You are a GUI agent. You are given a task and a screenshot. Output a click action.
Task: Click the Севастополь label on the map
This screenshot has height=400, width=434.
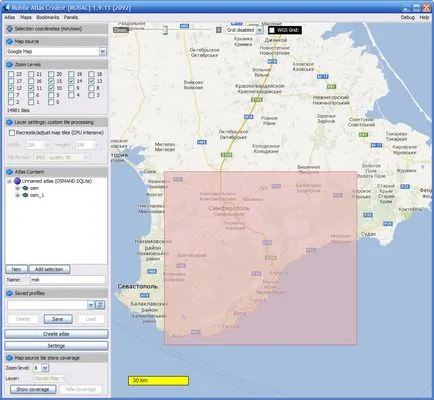[138, 287]
